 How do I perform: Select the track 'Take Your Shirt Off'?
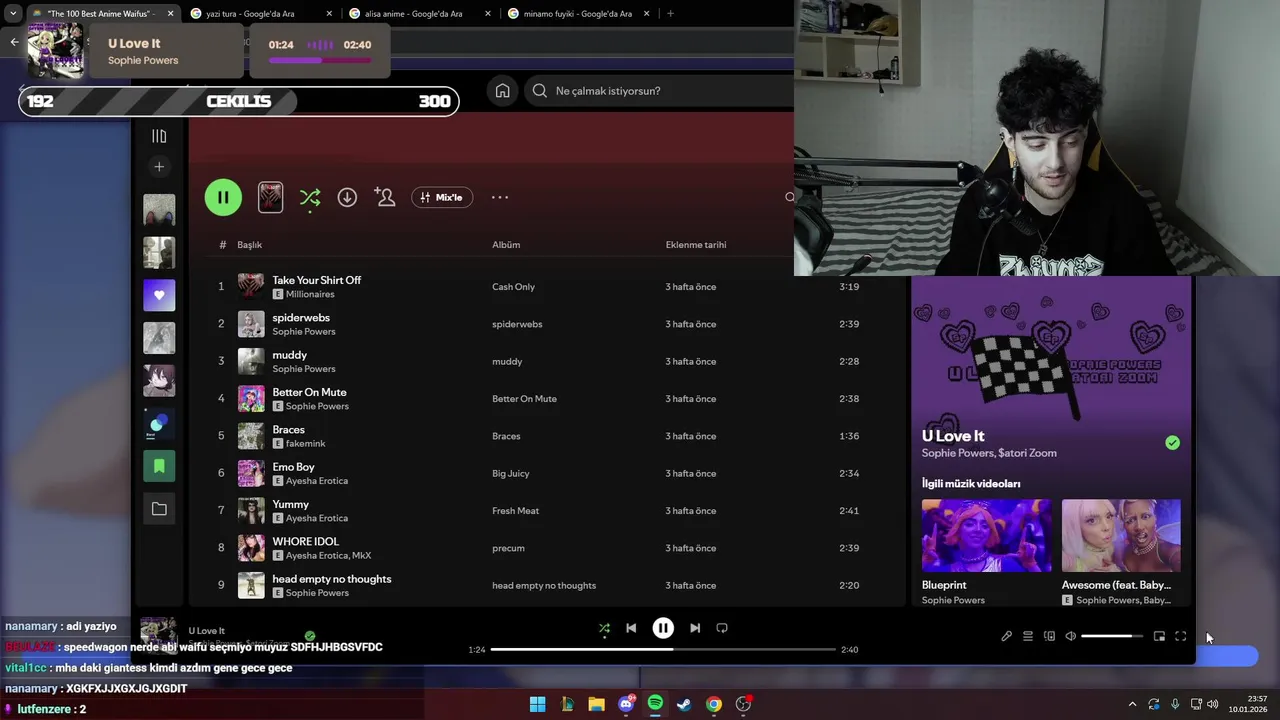(x=316, y=280)
